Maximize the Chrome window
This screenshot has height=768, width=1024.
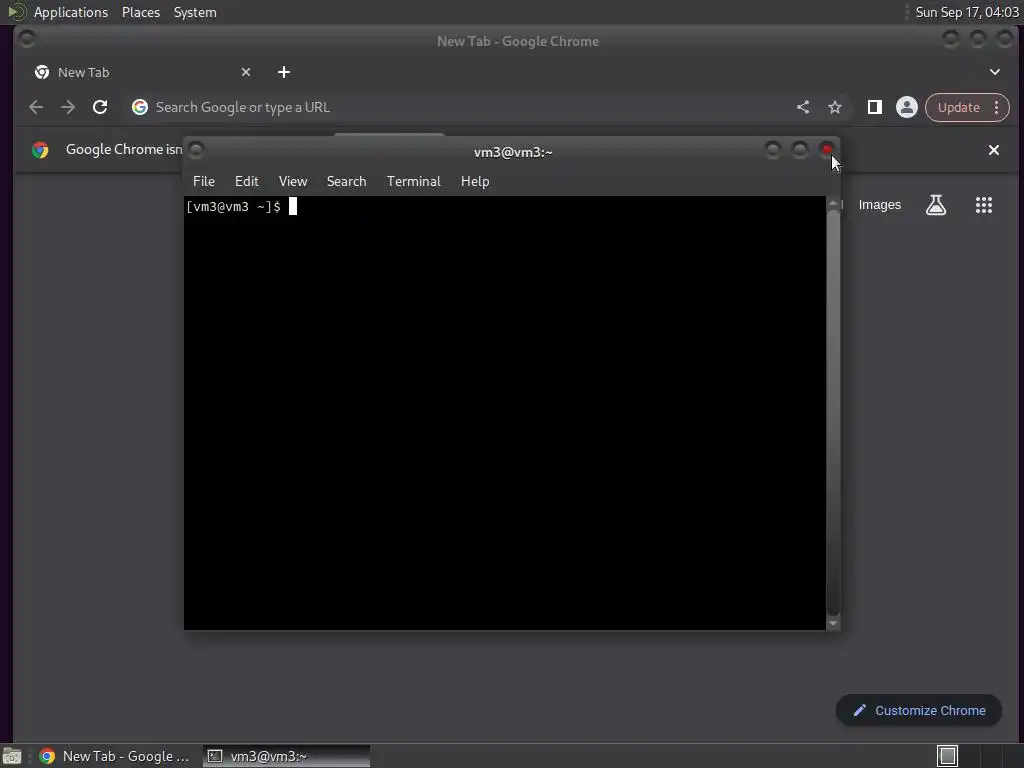click(978, 39)
